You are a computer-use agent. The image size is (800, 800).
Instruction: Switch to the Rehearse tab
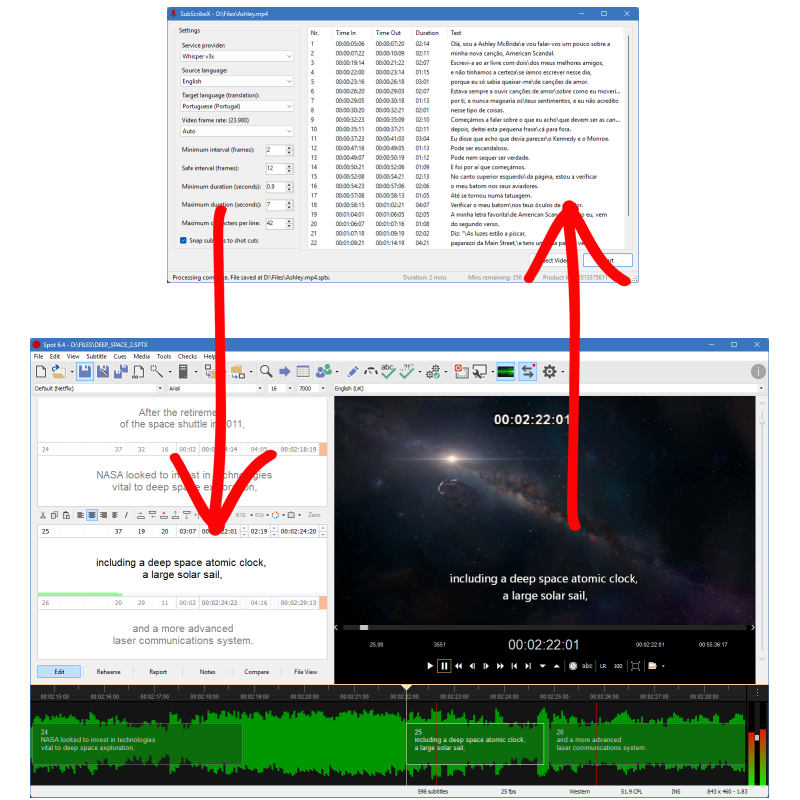109,672
